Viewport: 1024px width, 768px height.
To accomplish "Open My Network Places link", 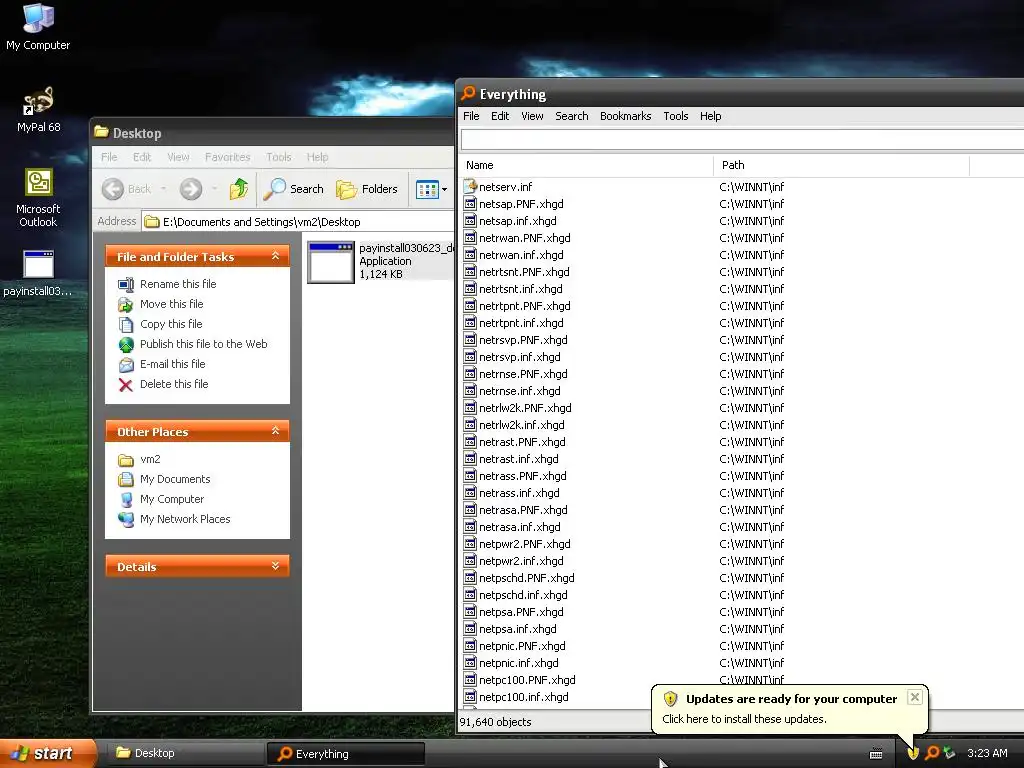I will [185, 519].
